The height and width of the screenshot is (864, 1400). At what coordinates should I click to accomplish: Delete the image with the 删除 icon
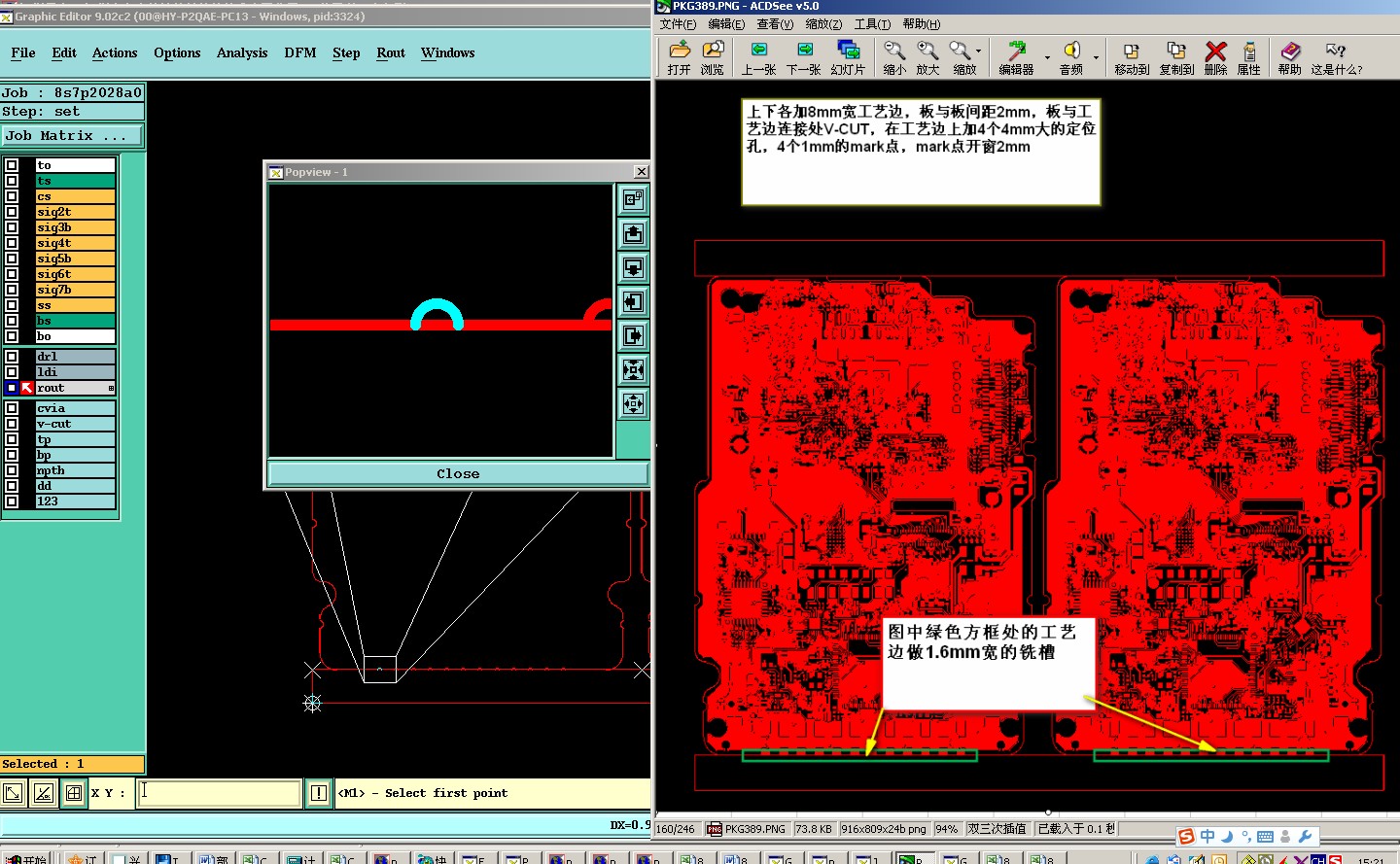pyautogui.click(x=1215, y=51)
